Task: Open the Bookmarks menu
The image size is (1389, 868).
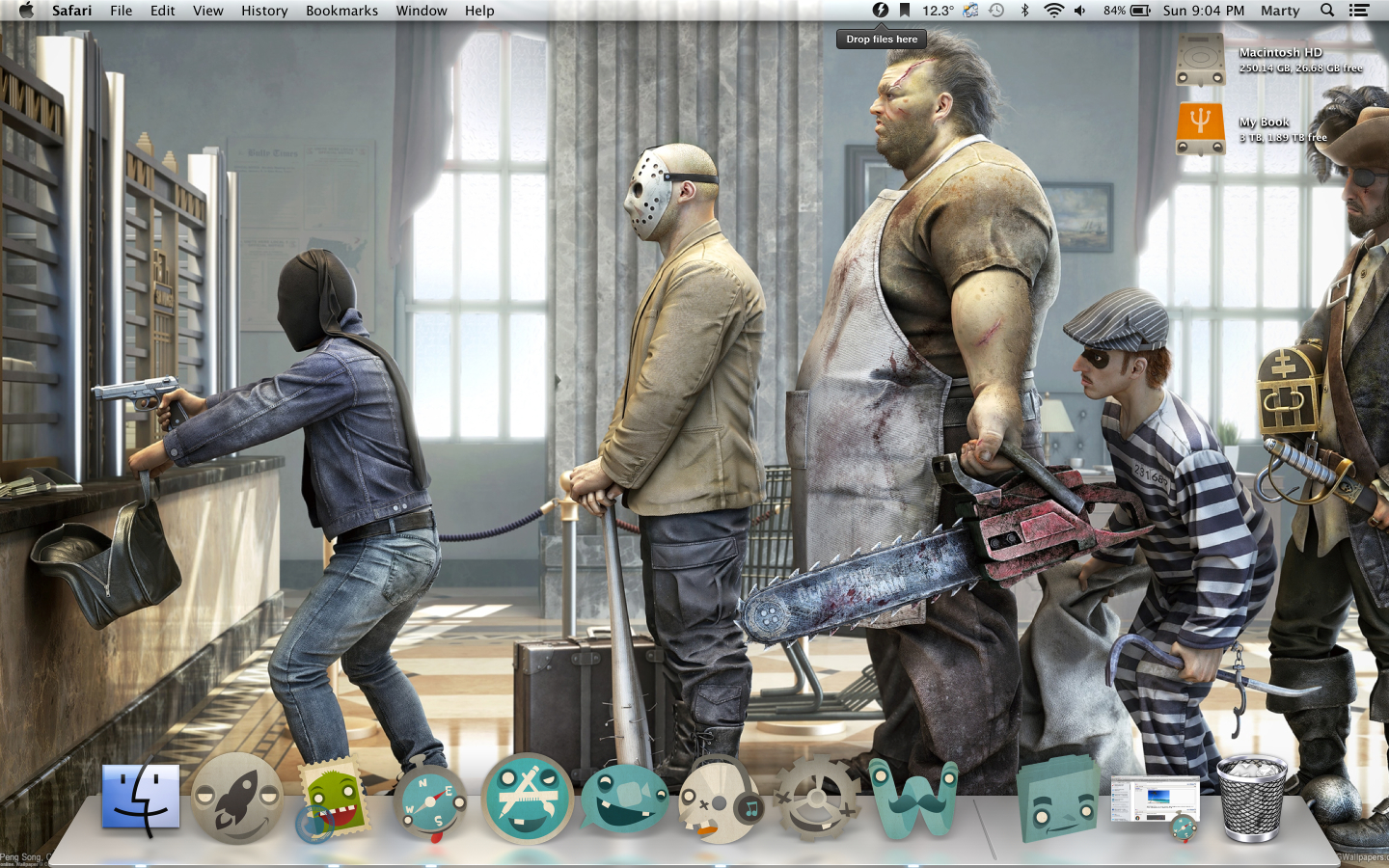Action: click(x=342, y=11)
